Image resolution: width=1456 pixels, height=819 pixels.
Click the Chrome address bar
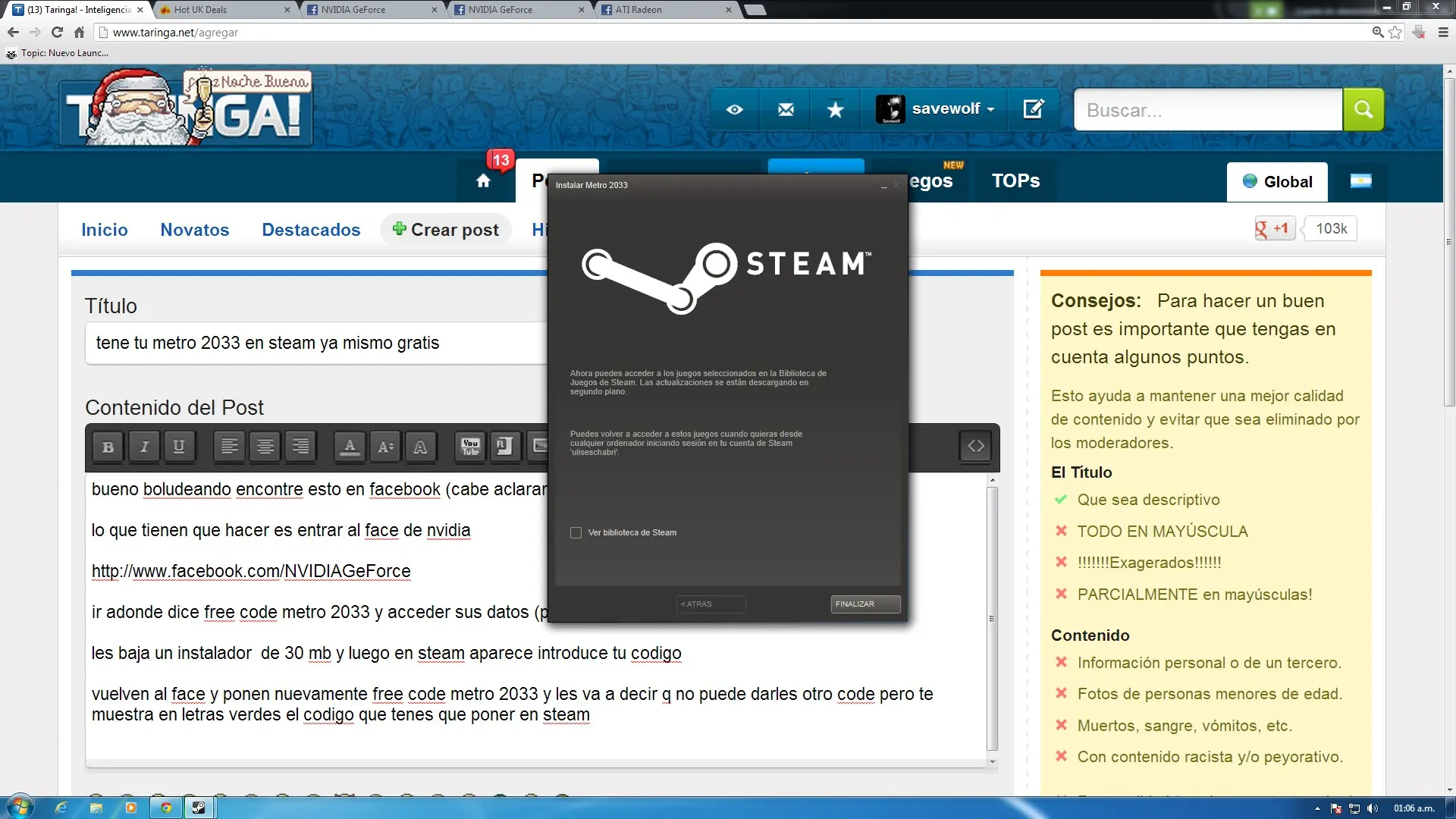point(733,33)
